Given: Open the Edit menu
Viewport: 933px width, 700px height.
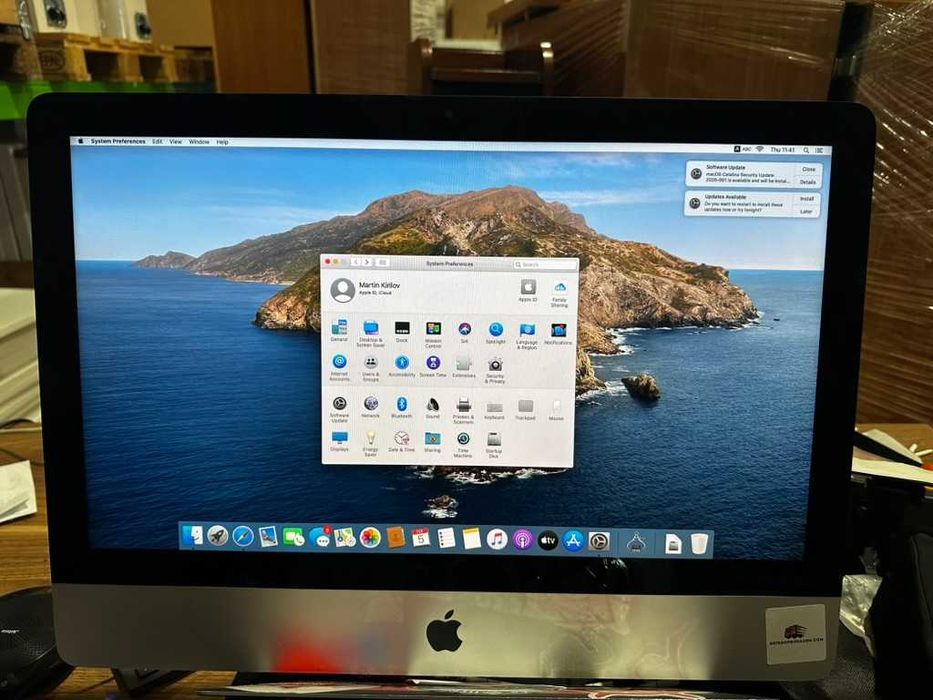Looking at the screenshot, I should (157, 142).
